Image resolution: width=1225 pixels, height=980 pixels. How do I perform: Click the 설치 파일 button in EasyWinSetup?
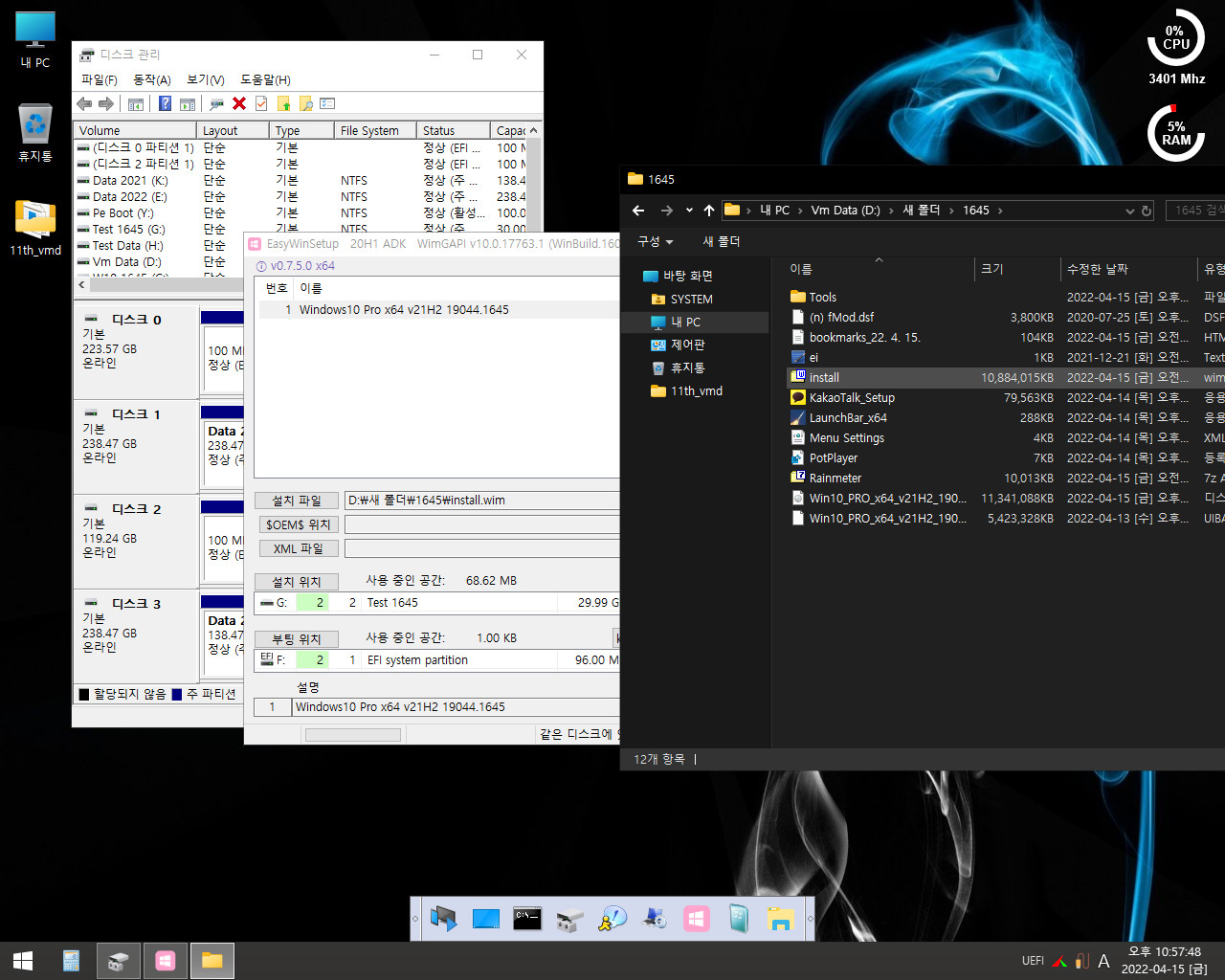(x=297, y=501)
